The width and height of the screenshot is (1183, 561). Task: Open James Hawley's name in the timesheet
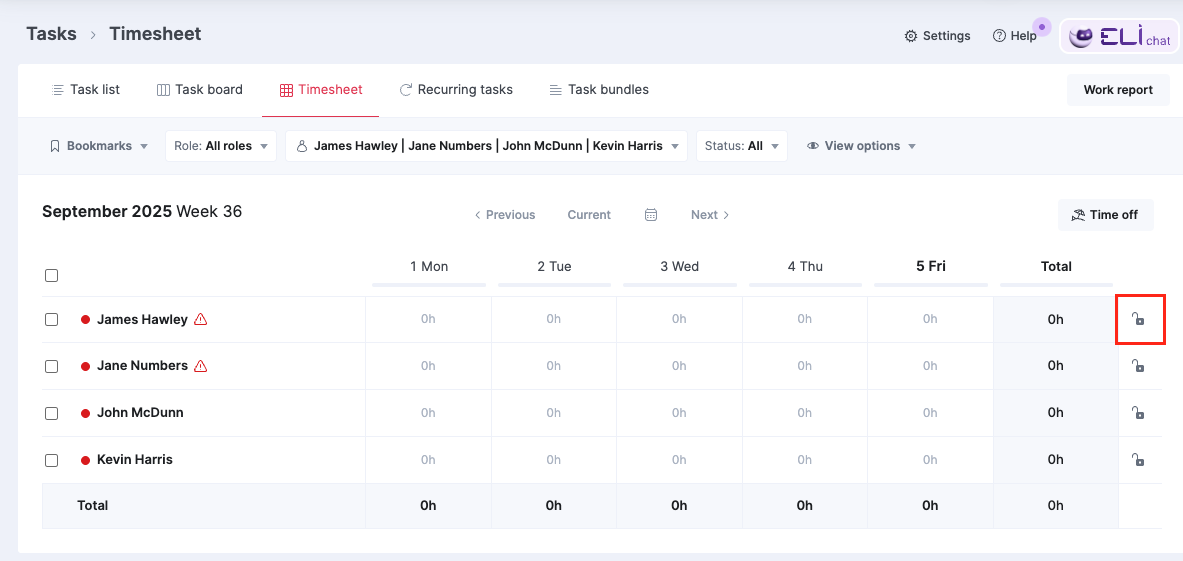pyautogui.click(x=142, y=320)
